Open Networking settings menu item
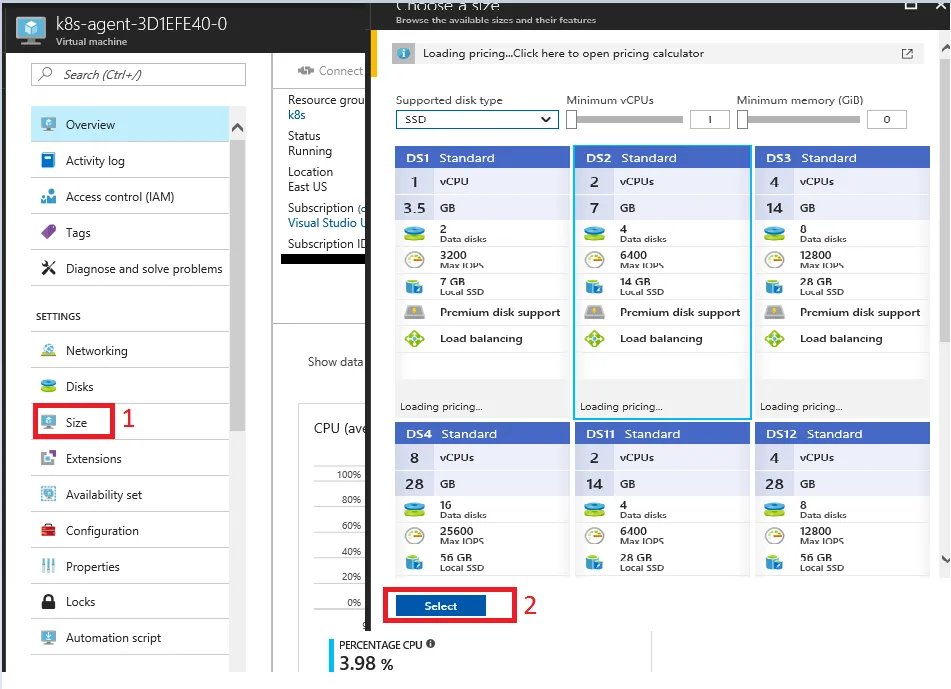Image resolution: width=951 pixels, height=689 pixels. (x=130, y=350)
